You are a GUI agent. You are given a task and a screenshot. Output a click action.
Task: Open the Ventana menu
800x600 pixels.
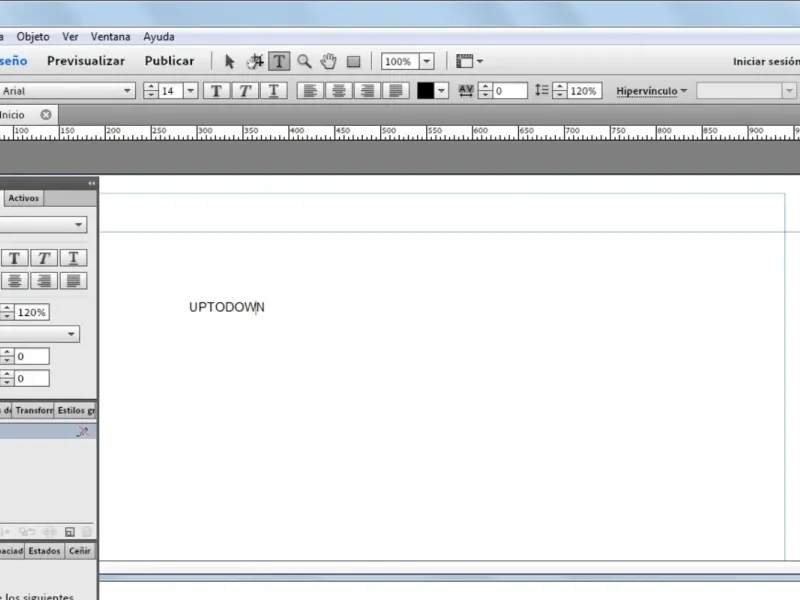tap(111, 37)
